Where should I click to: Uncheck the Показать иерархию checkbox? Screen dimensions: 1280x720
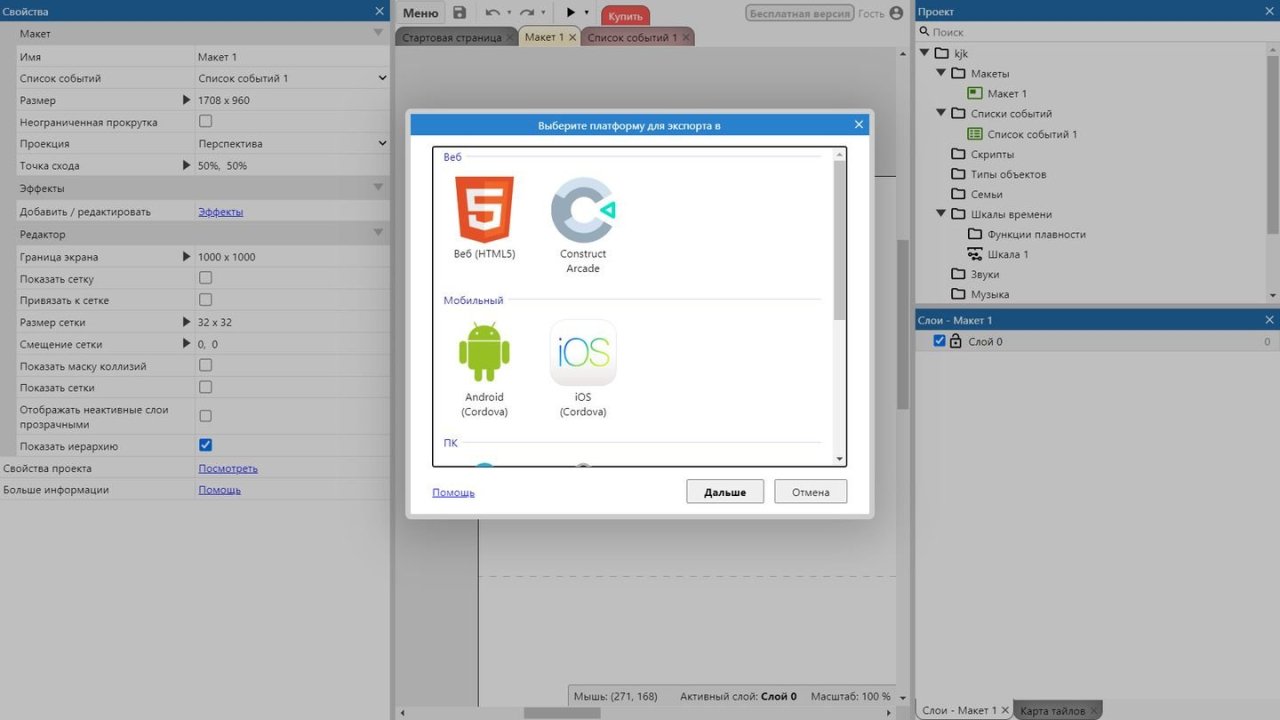(x=205, y=445)
